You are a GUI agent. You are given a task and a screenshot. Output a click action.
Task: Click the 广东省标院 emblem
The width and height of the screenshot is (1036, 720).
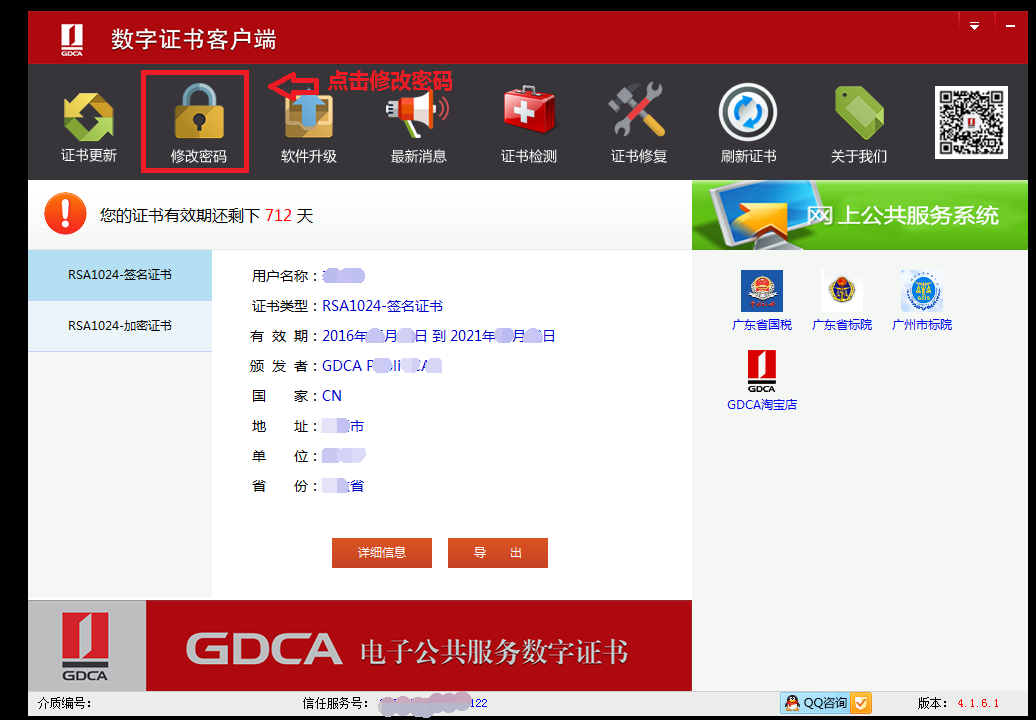click(x=842, y=290)
